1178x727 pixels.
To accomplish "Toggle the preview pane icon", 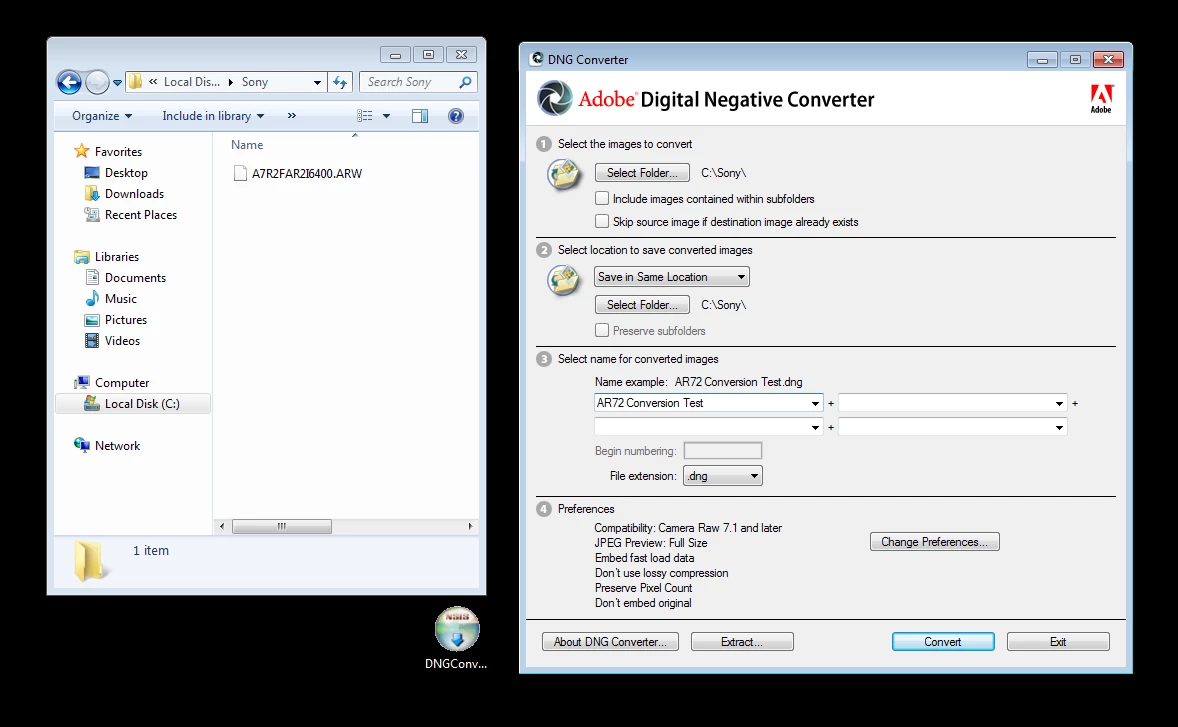I will coord(420,116).
